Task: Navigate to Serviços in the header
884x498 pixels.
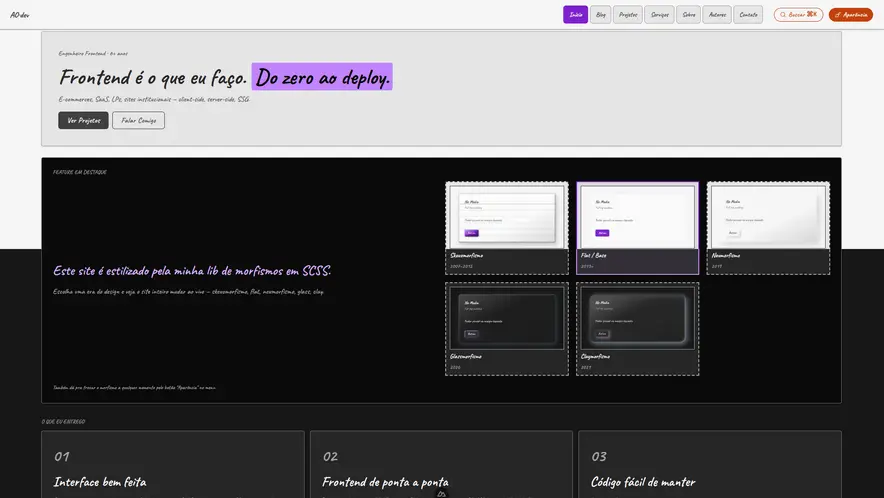Action: coord(659,15)
